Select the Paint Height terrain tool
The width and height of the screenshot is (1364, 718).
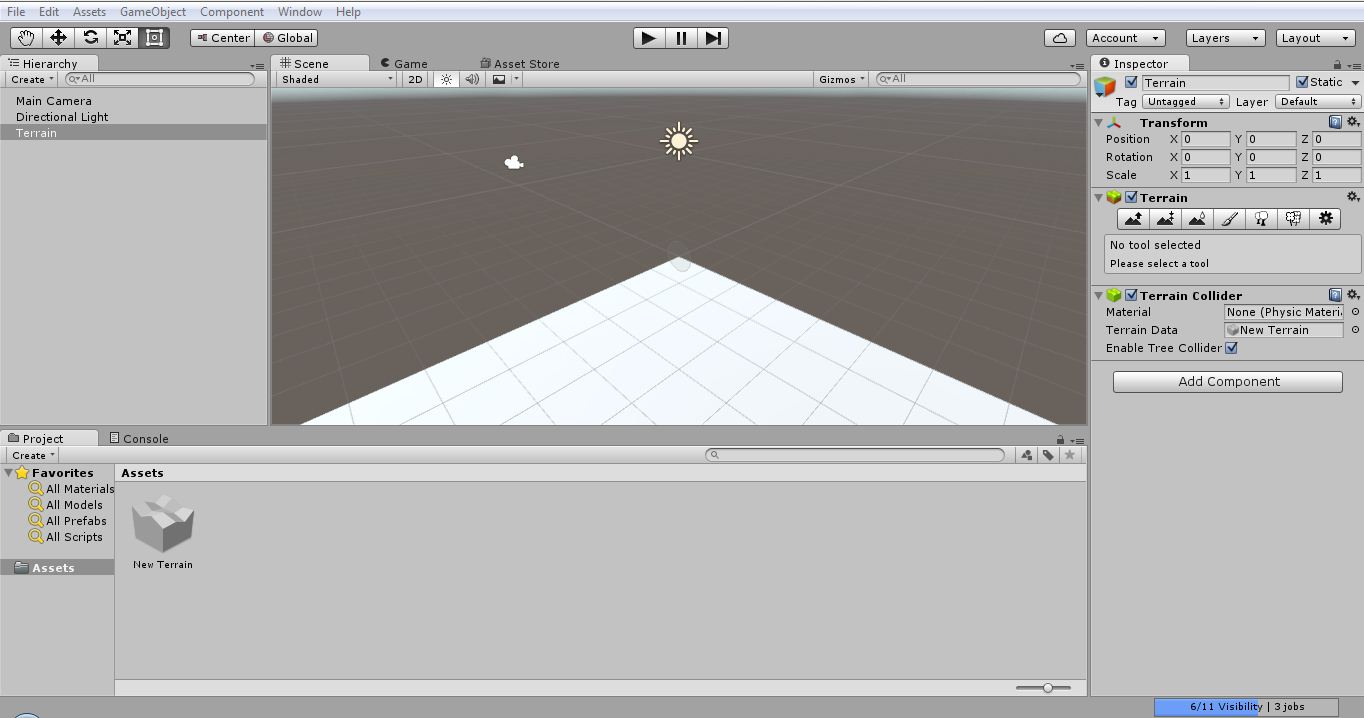point(1165,218)
